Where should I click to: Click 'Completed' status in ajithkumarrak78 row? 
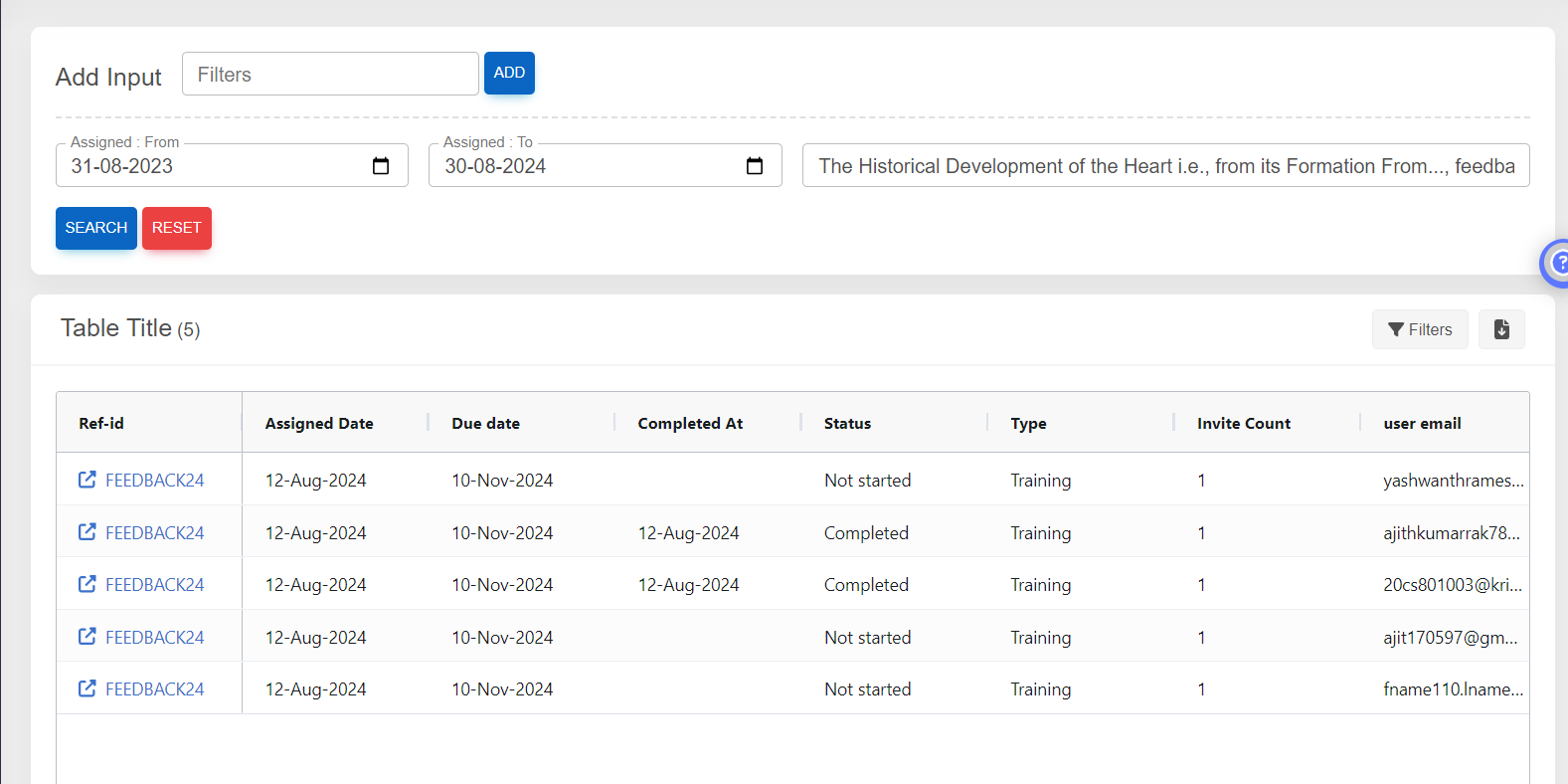pos(866,533)
